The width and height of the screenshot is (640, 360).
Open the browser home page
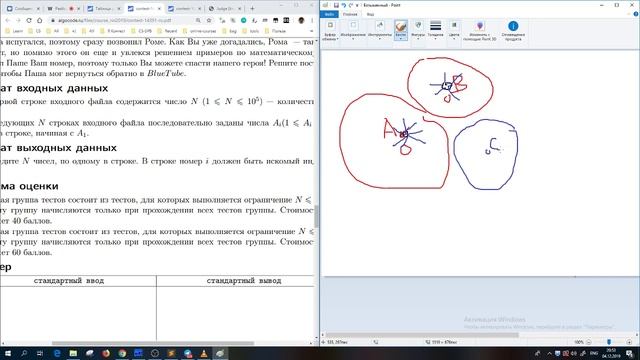39,20
